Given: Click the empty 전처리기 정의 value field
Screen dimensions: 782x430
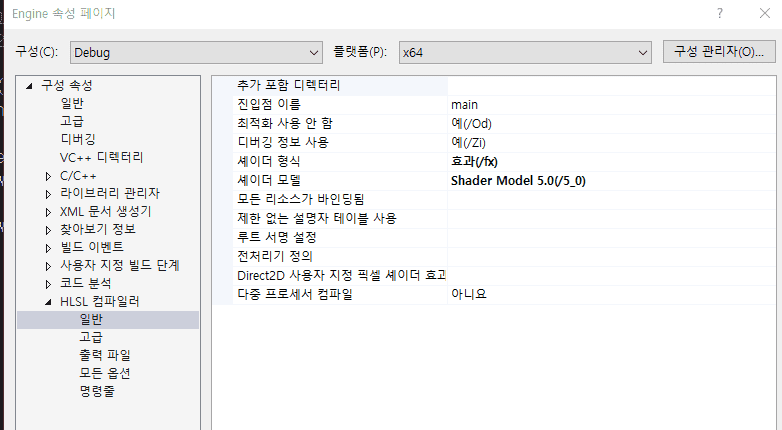Looking at the screenshot, I should pyautogui.click(x=611, y=256).
